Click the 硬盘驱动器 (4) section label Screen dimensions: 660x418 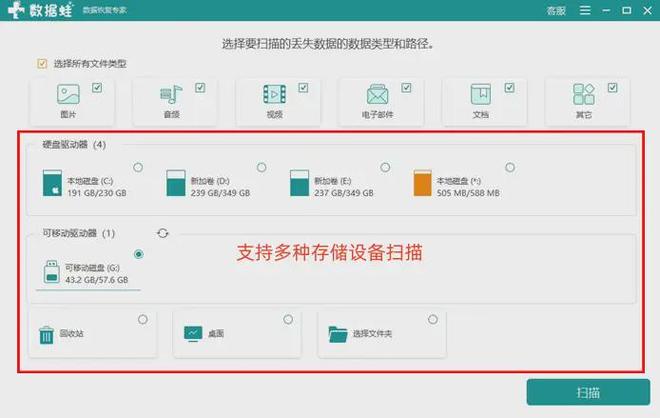pyautogui.click(x=74, y=145)
